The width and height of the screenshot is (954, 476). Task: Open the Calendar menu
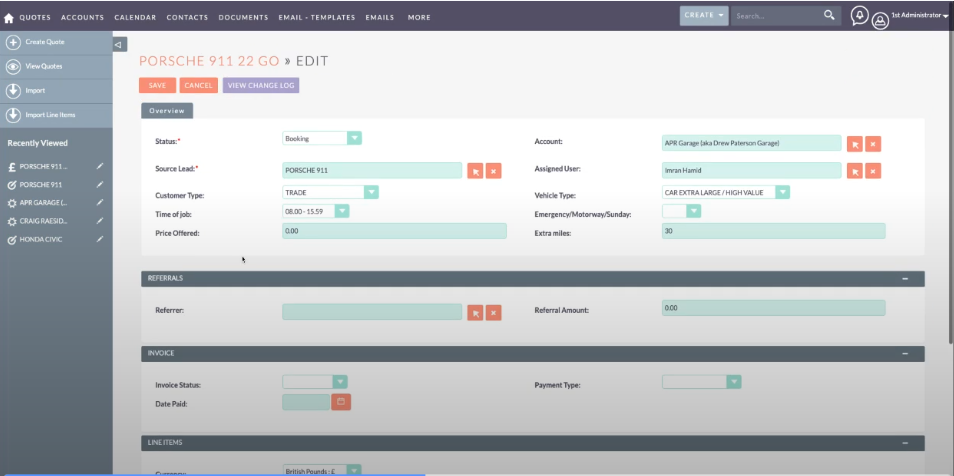135,17
